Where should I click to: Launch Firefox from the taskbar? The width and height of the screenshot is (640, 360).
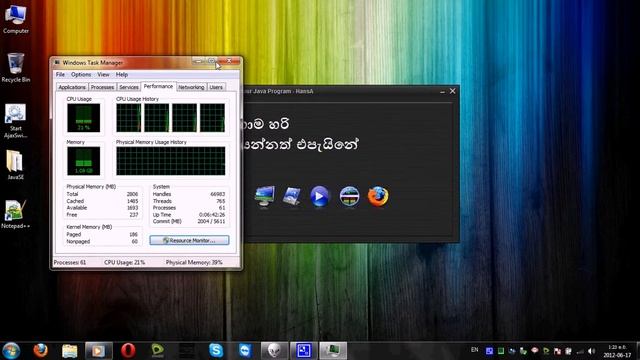[x=40, y=351]
